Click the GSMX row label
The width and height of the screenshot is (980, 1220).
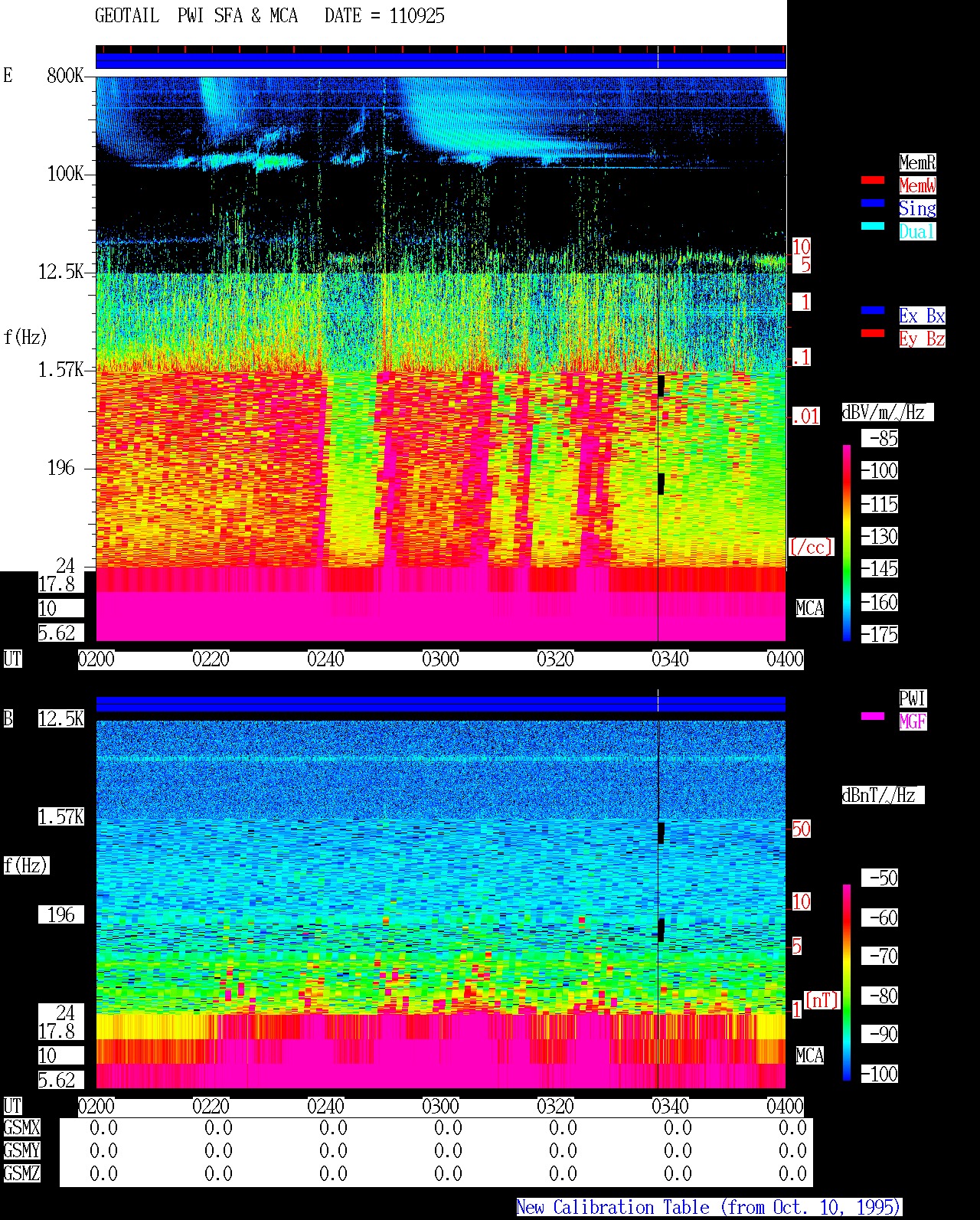21,1128
